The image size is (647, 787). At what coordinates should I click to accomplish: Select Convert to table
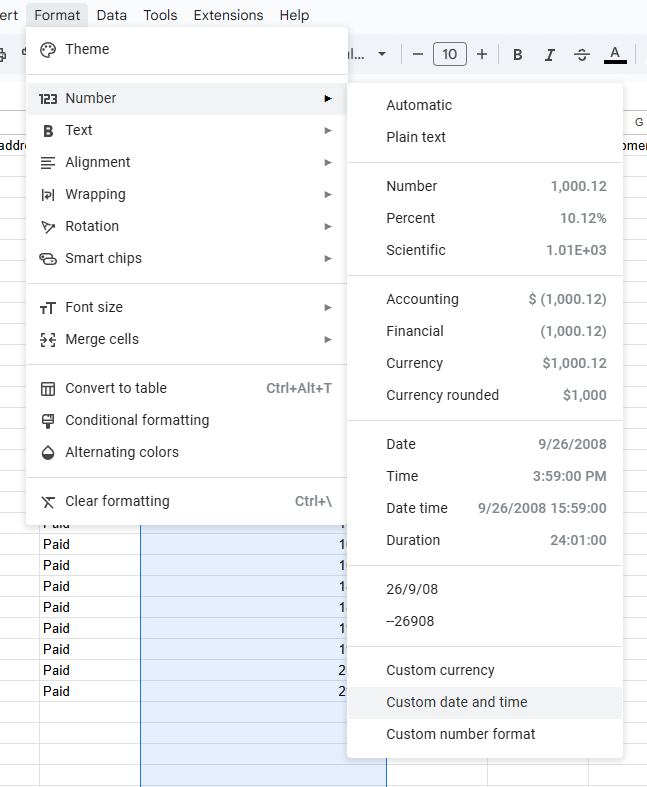187,388
